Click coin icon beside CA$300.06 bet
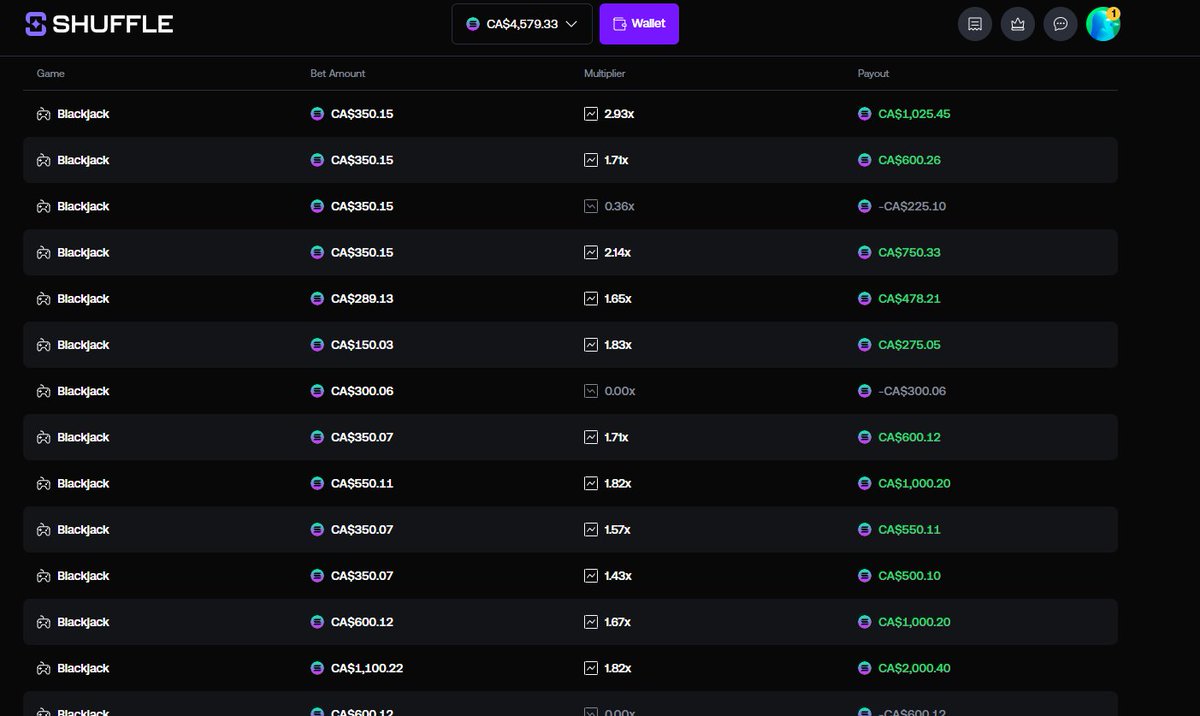The width and height of the screenshot is (1200, 716). click(x=318, y=391)
